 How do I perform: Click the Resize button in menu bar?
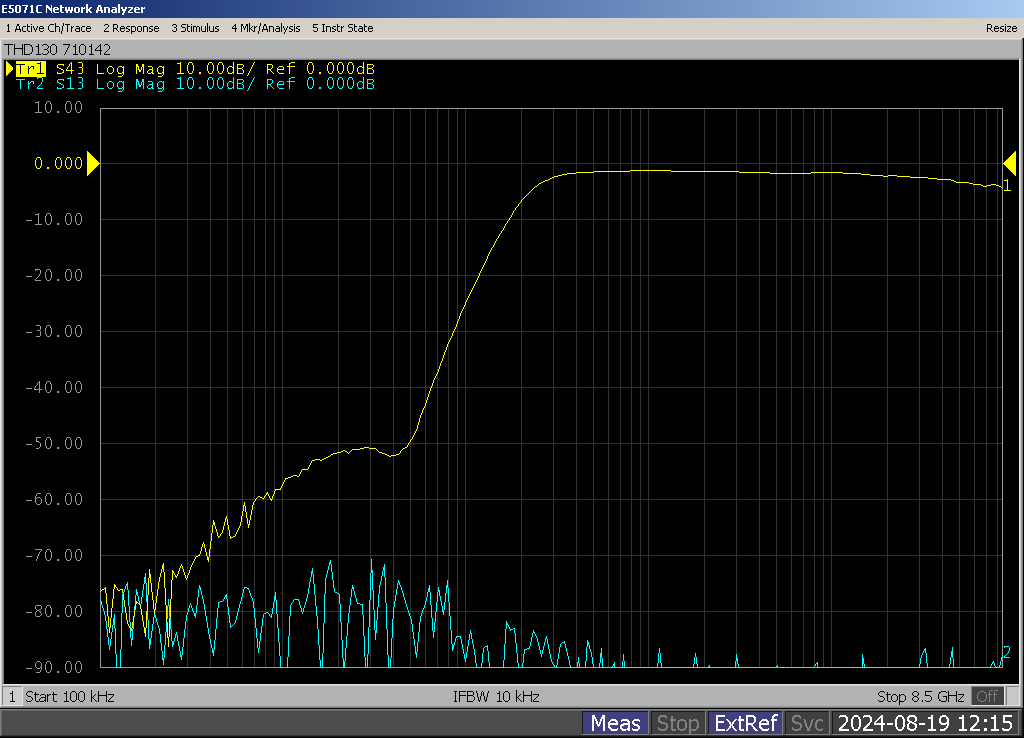tap(1001, 28)
